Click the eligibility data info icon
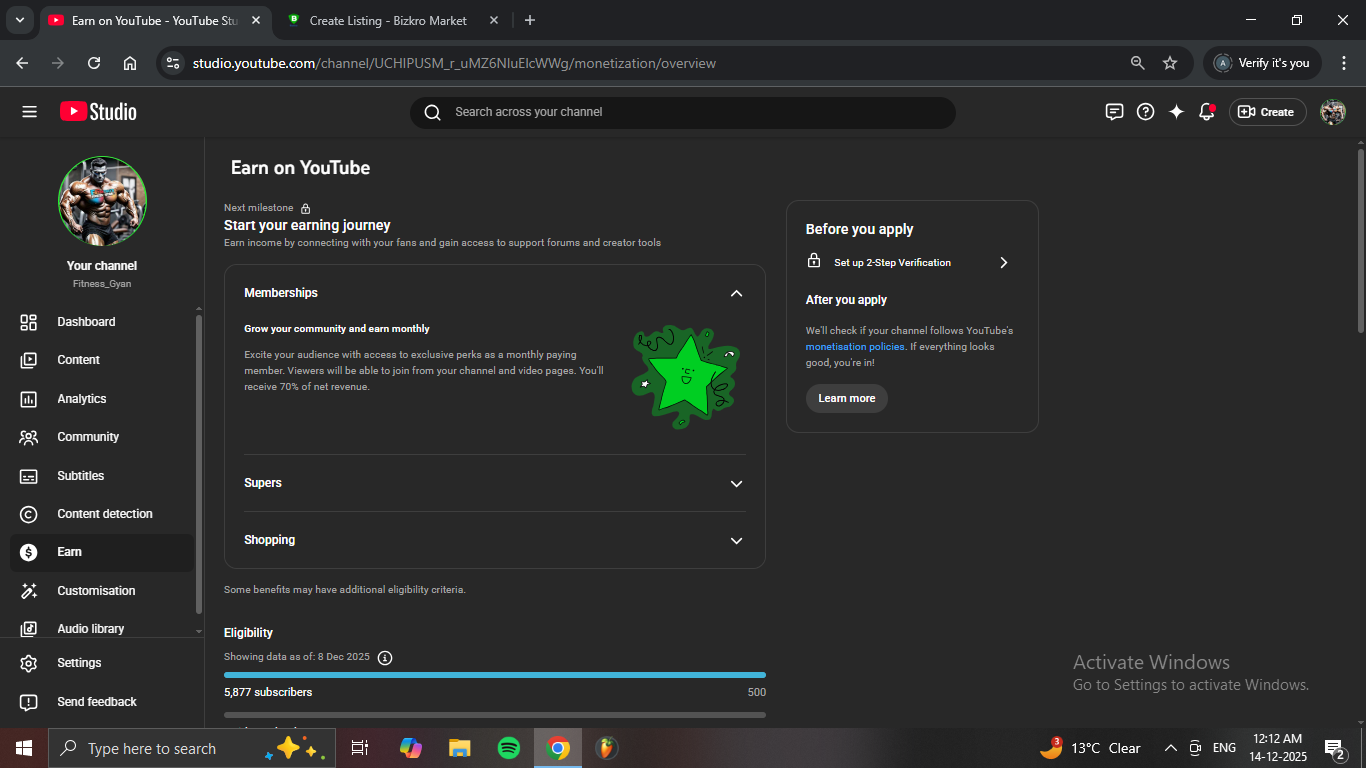Image resolution: width=1366 pixels, height=768 pixels. (385, 657)
